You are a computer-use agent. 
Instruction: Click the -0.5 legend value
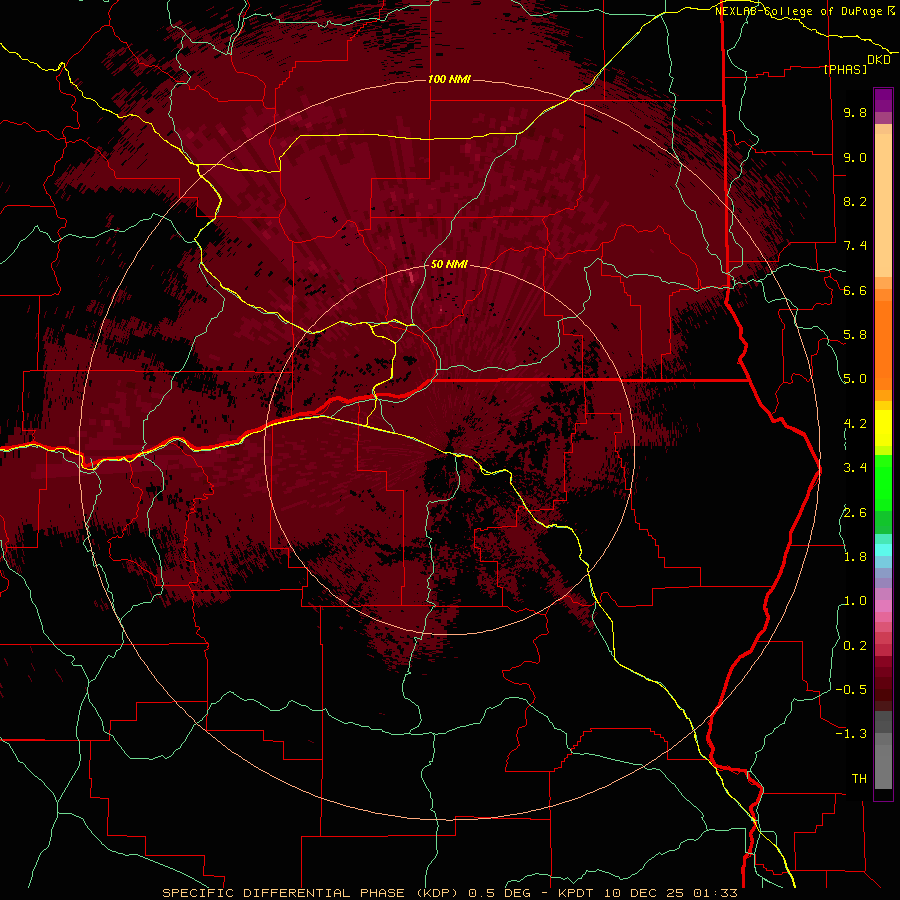(851, 690)
